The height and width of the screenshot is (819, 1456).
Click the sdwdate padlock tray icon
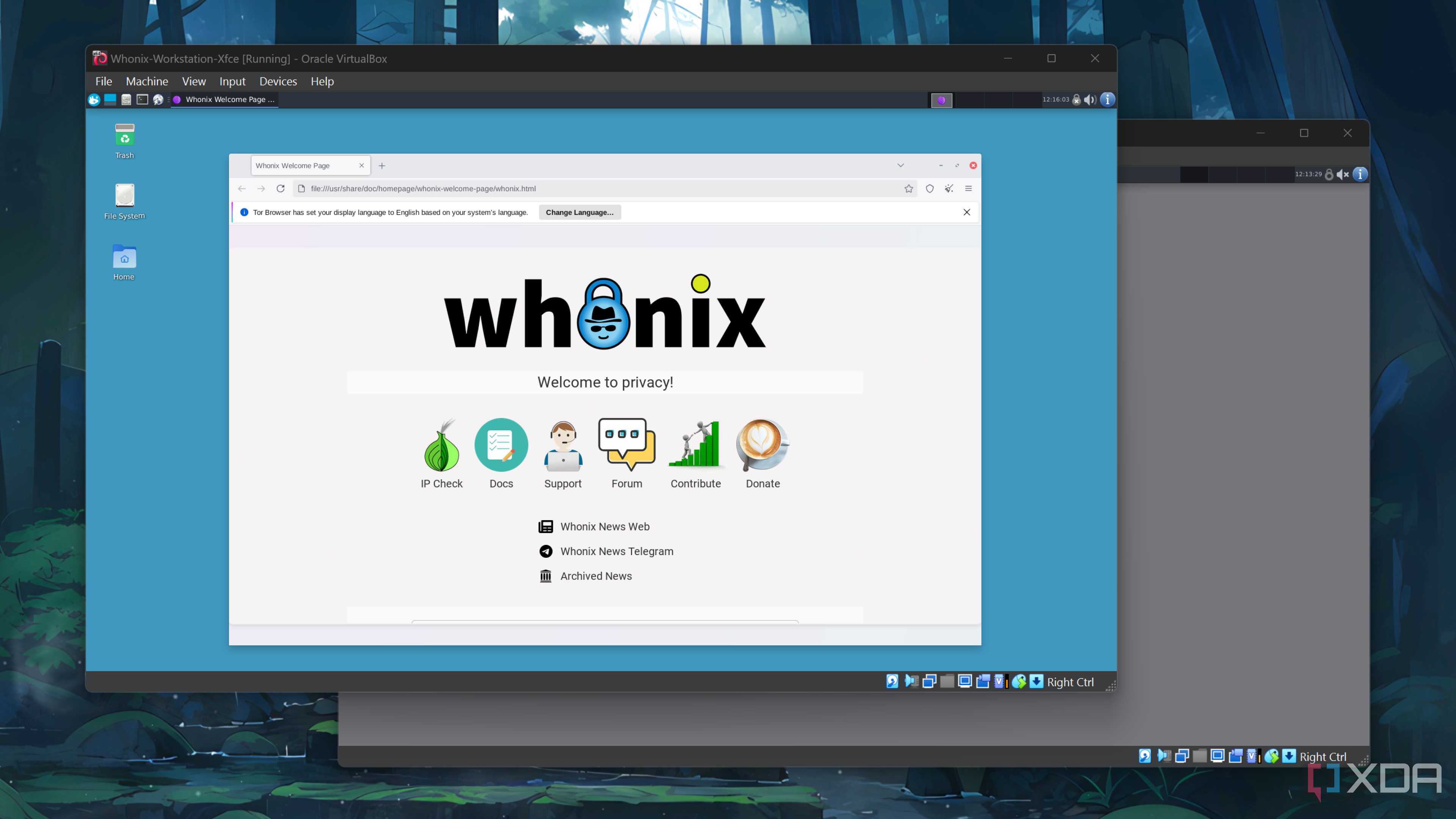click(x=1077, y=100)
